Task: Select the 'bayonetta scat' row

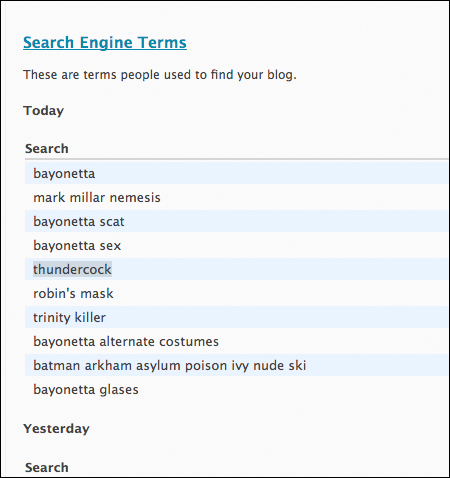Action: 236,221
